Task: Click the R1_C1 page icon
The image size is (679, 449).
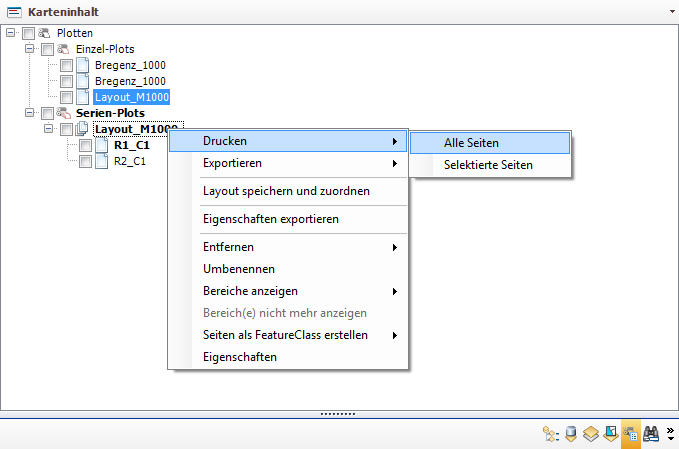Action: (101, 145)
